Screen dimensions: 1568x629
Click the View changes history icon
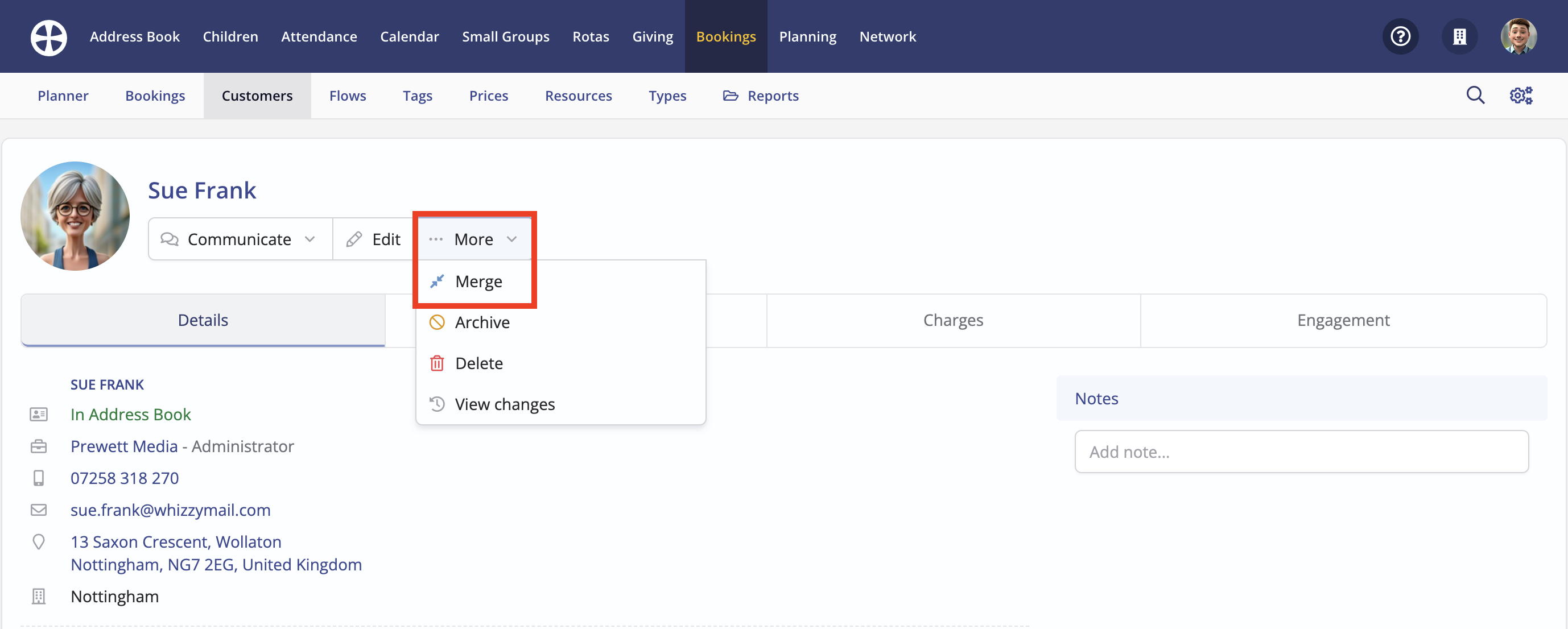(437, 404)
